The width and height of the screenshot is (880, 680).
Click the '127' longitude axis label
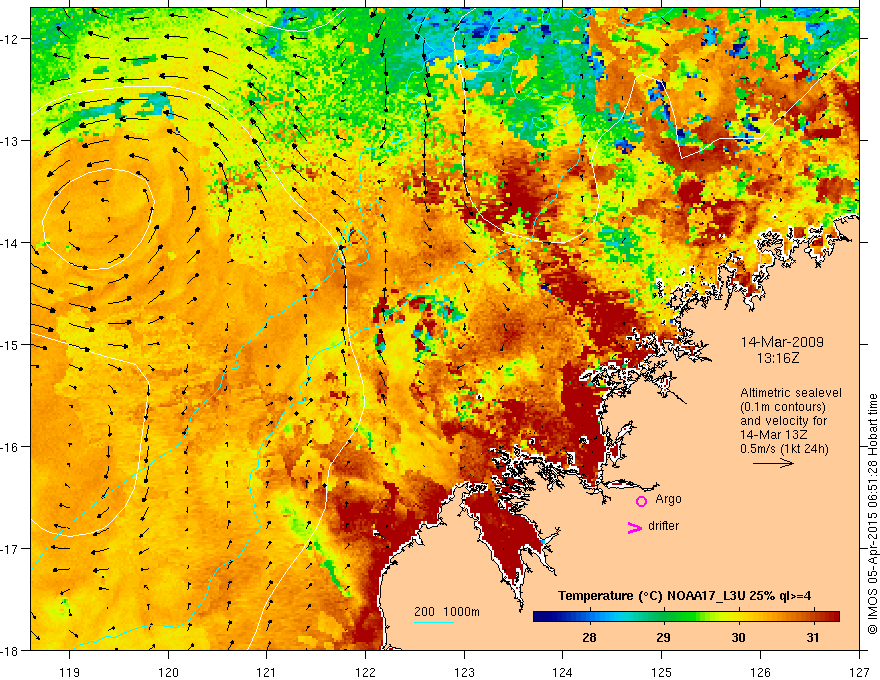(x=859, y=672)
